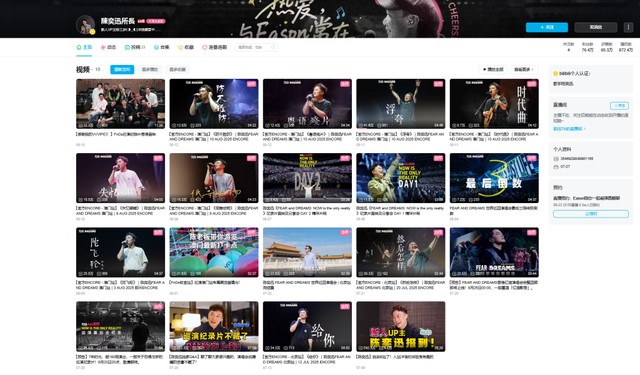Click the heart icon for 追番追剧
This screenshot has height=375, width=640.
pos(204,47)
